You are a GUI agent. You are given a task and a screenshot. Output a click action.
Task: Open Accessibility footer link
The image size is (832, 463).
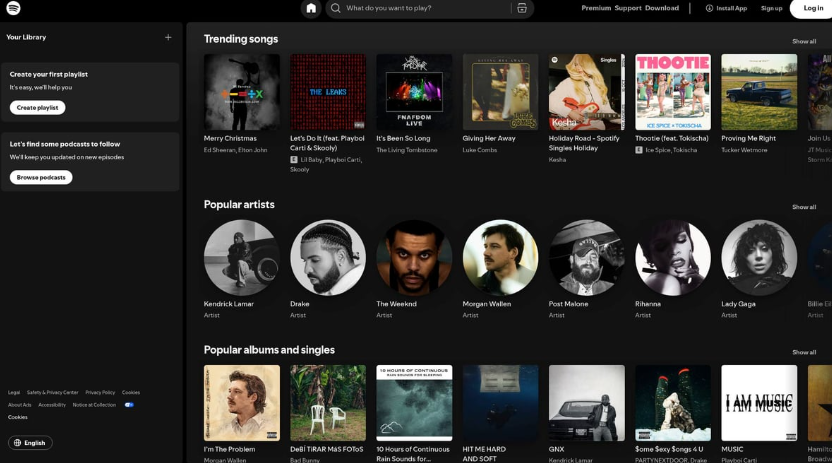click(52, 405)
